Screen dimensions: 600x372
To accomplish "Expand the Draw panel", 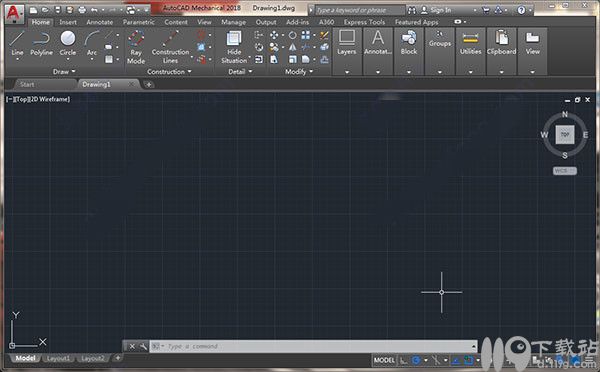I will tap(64, 72).
